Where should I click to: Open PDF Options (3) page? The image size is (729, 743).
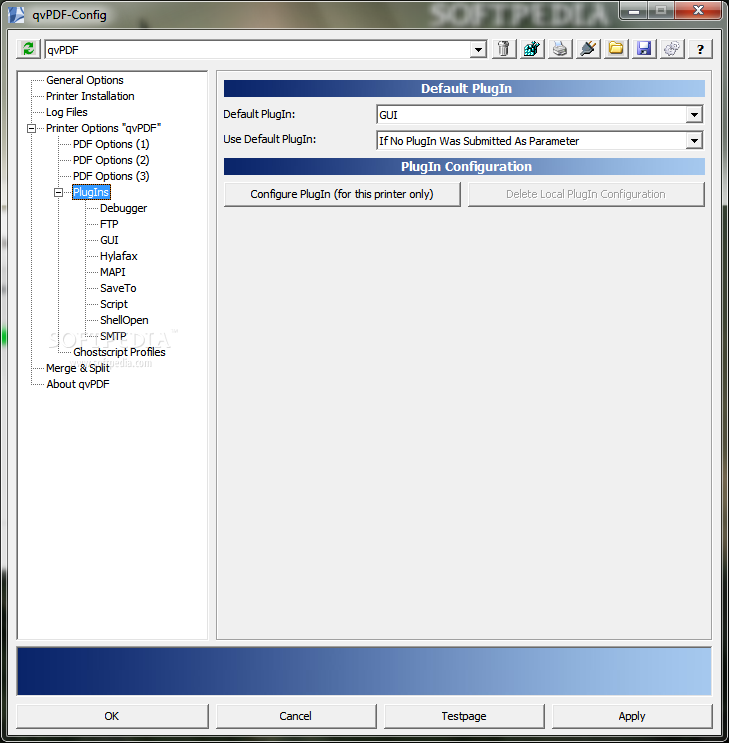coord(111,176)
